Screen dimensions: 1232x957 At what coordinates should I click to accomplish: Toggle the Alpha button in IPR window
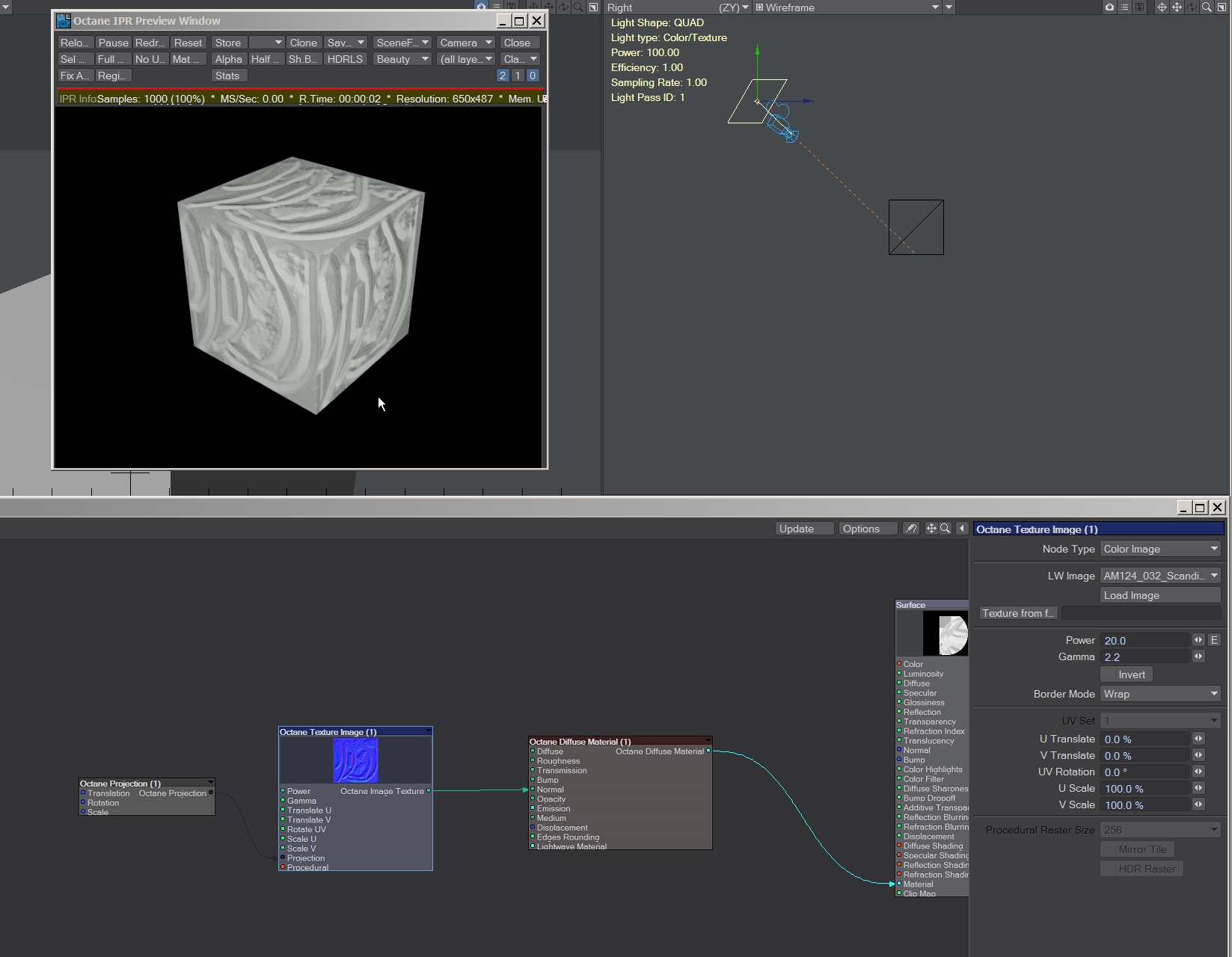point(228,59)
